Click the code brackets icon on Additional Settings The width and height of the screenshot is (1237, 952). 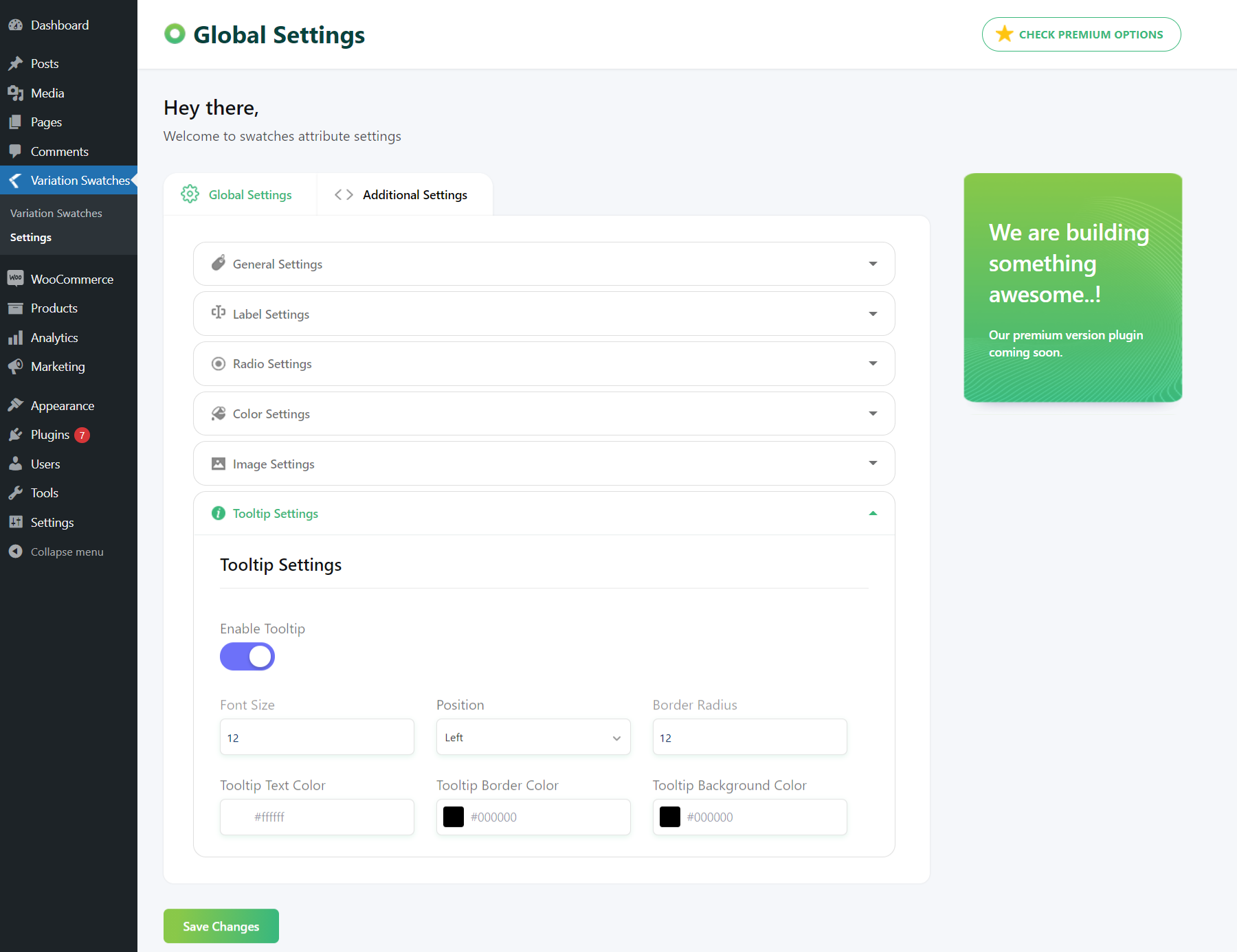(x=344, y=195)
